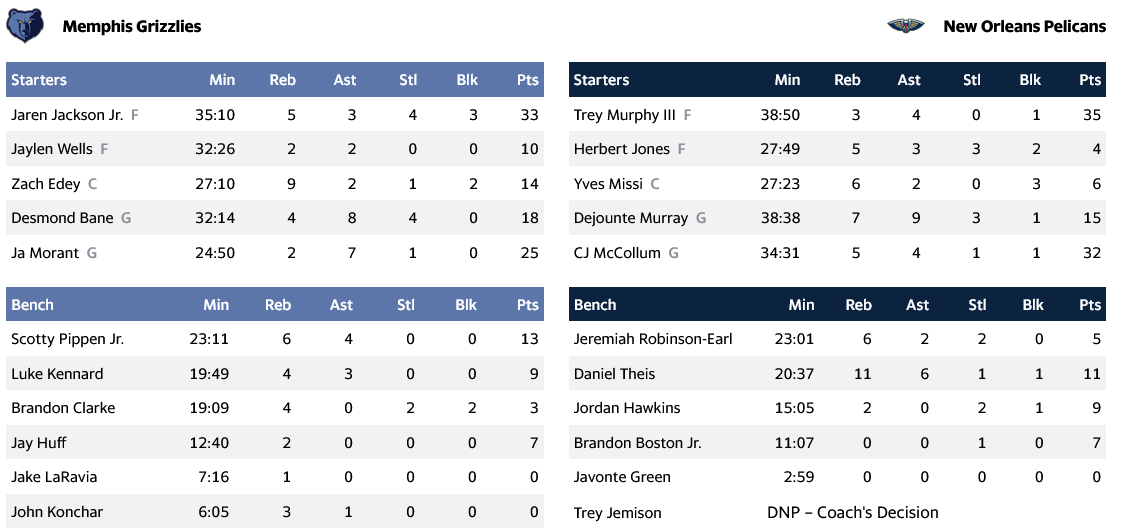Open CJ McCollum's player profile
Viewport: 1125px width, 532px height.
coord(617,253)
